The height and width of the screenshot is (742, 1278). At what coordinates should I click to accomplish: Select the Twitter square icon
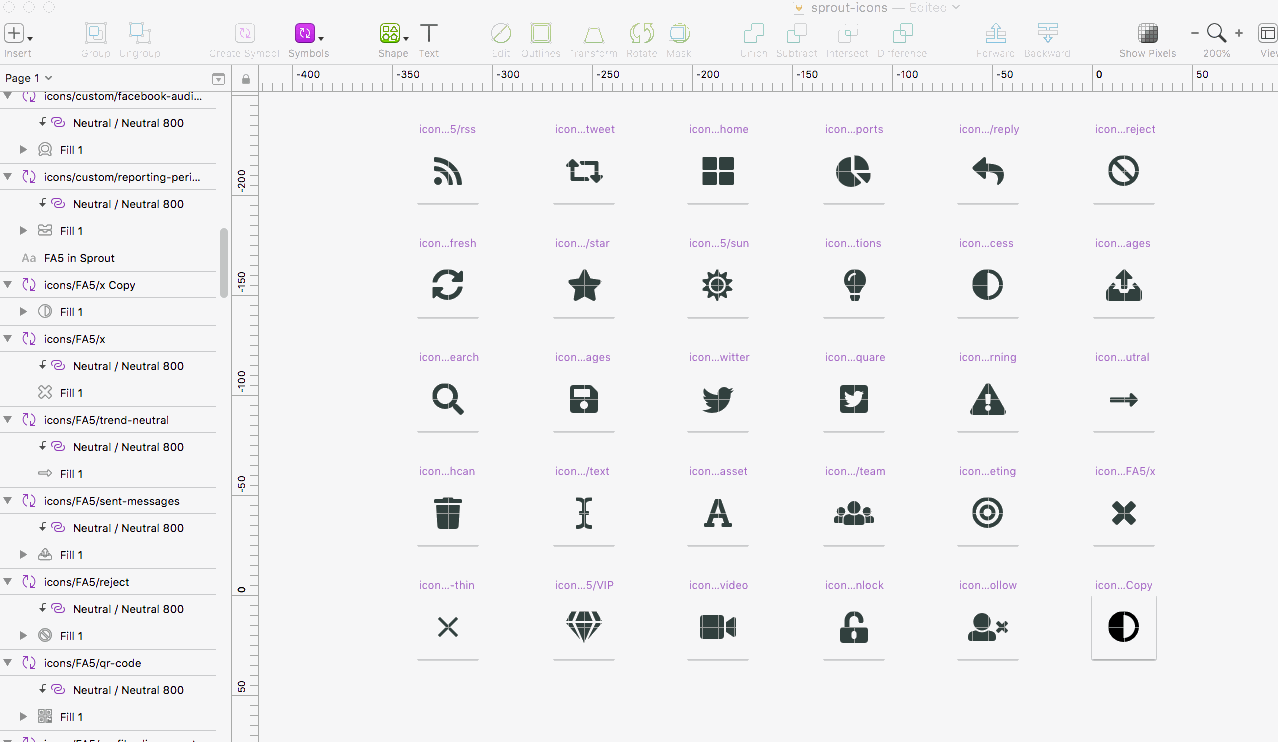[x=854, y=399]
